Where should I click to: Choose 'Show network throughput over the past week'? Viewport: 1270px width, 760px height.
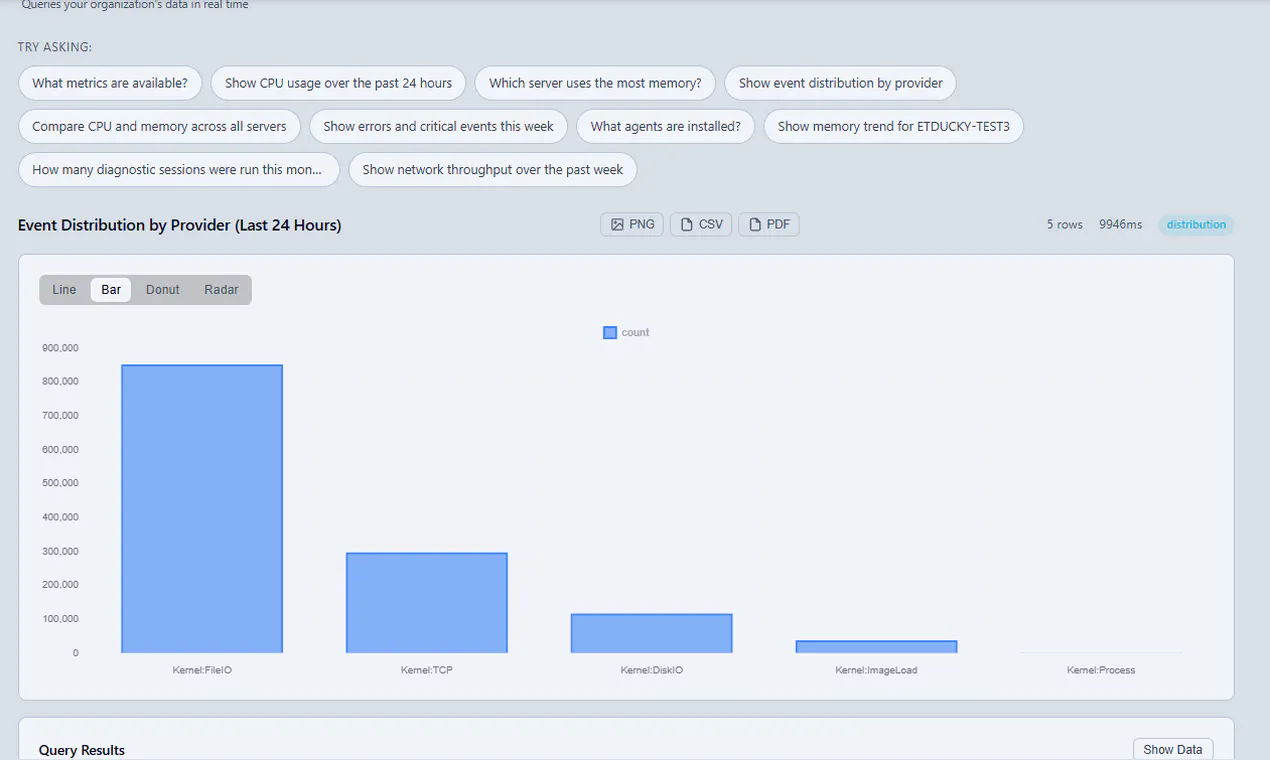point(493,169)
